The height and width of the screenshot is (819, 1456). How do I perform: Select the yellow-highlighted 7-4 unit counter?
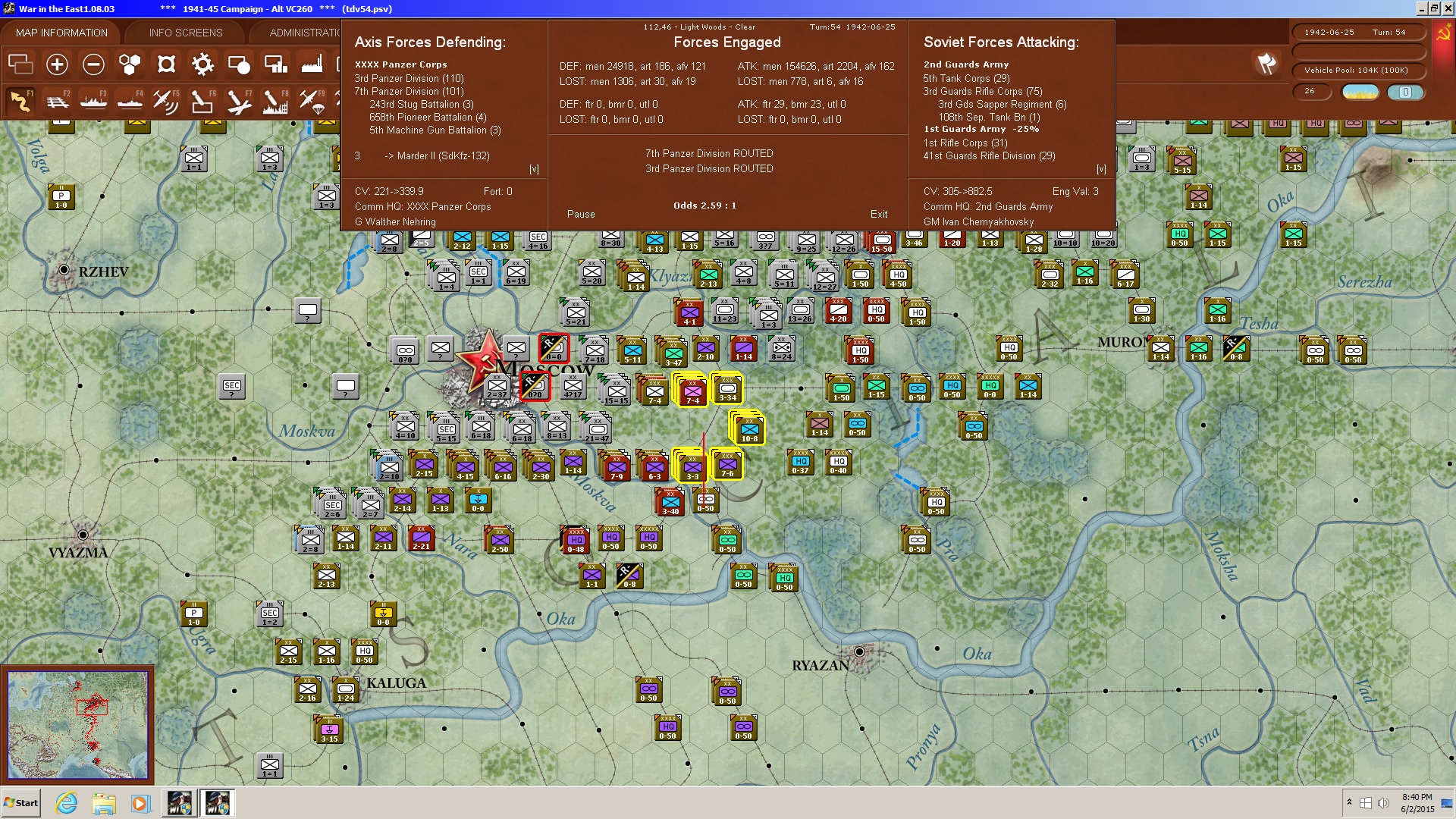tap(692, 390)
